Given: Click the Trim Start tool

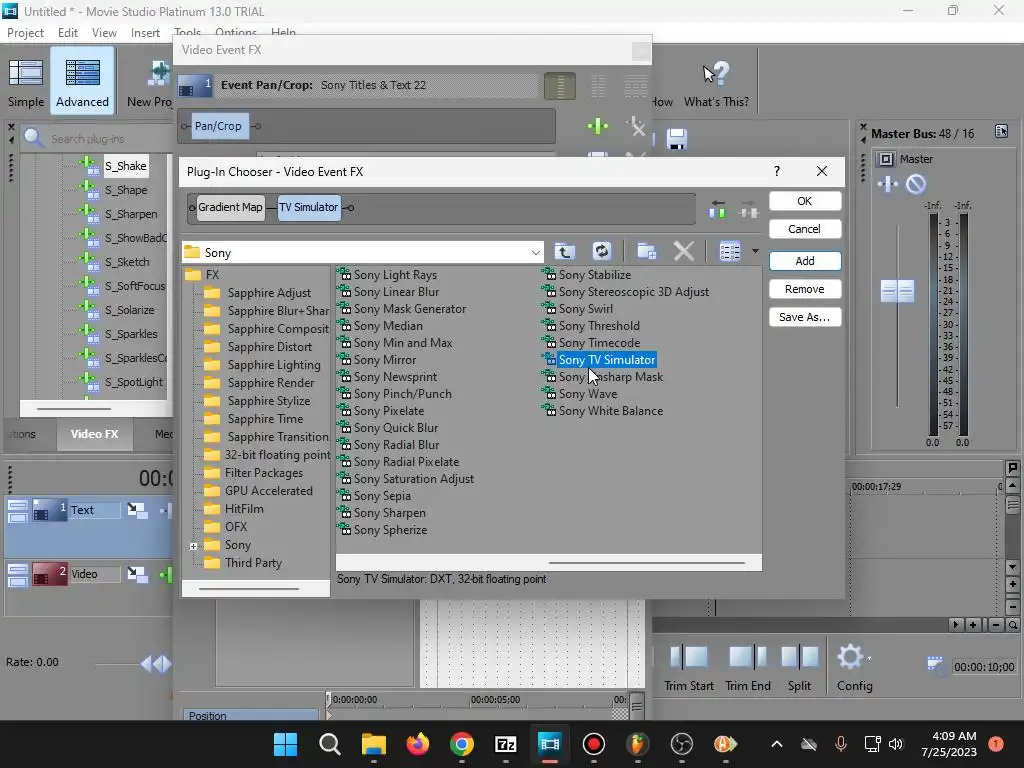Looking at the screenshot, I should (x=688, y=667).
